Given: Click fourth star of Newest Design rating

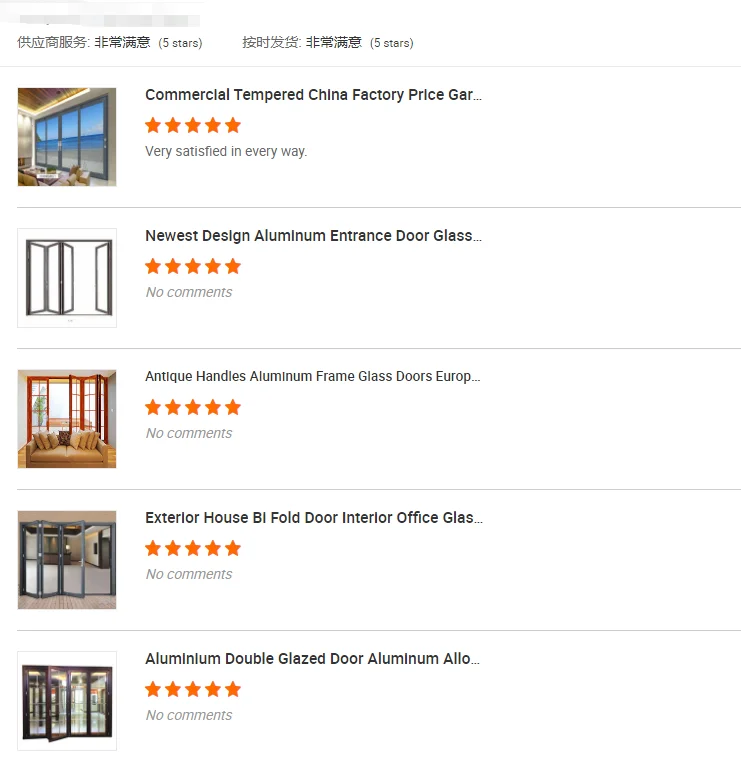Looking at the screenshot, I should [x=213, y=266].
